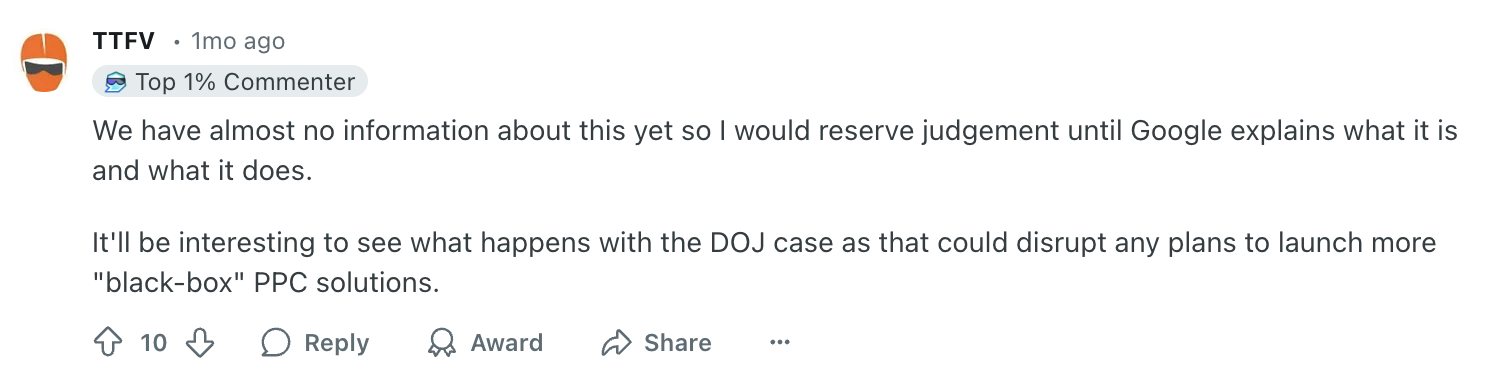Click the "black-box" PPC solutions text
The height and width of the screenshot is (390, 1498).
click(266, 283)
